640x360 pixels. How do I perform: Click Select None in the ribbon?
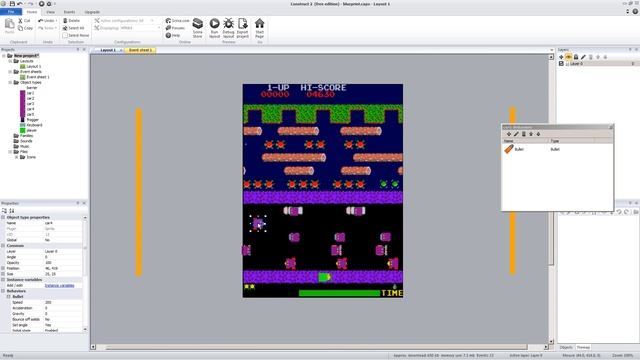[x=76, y=36]
